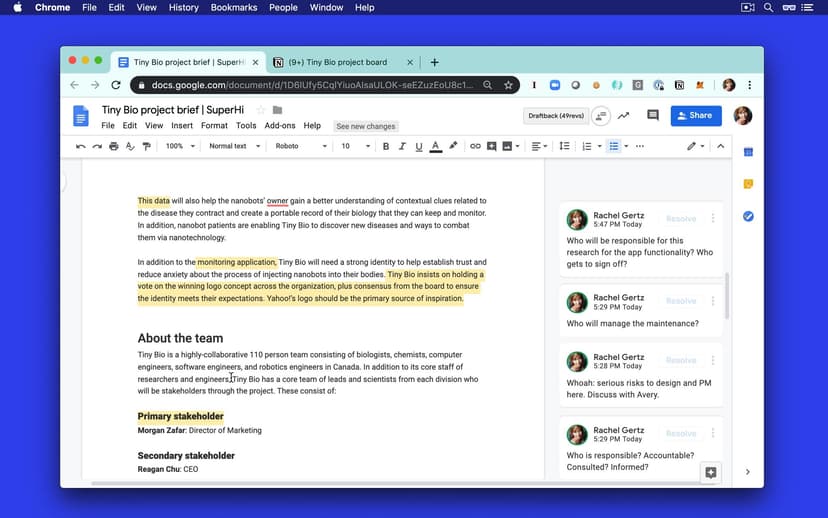828x518 pixels.
Task: Open the Add-ons menu
Action: 280,126
